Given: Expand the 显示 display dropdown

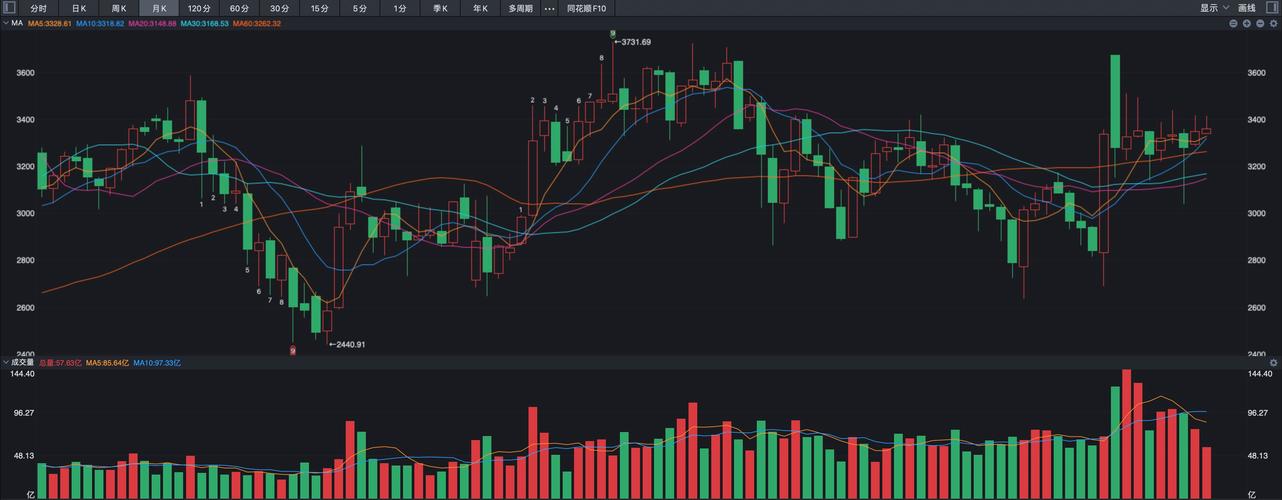Looking at the screenshot, I should coord(1215,8).
